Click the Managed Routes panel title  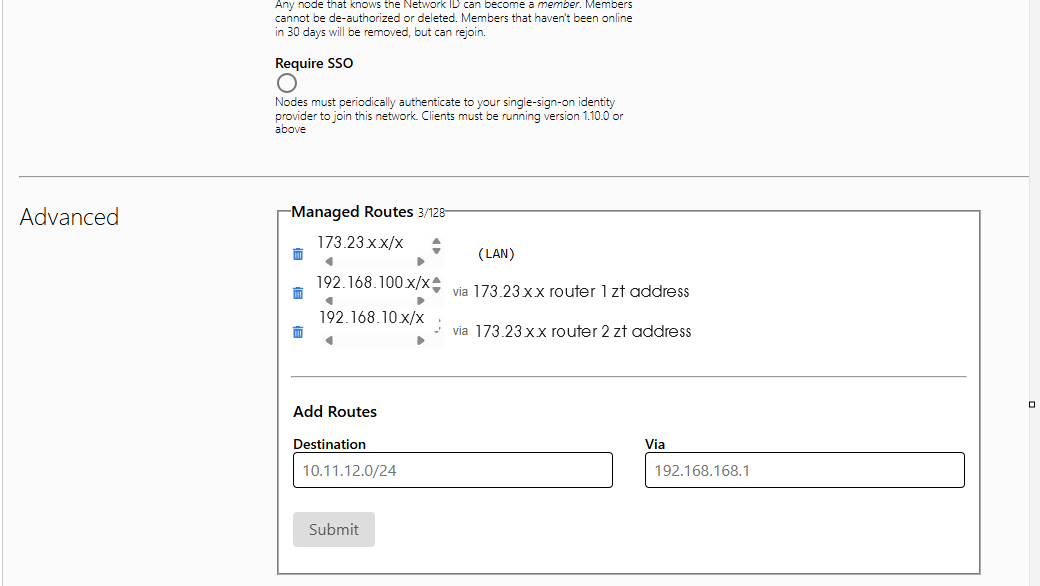[352, 211]
